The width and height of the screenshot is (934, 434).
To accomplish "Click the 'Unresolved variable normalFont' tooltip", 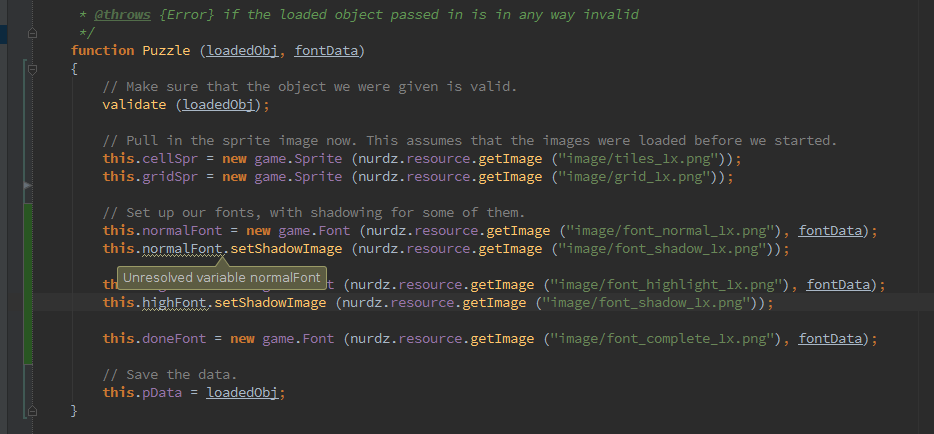I will click(222, 277).
